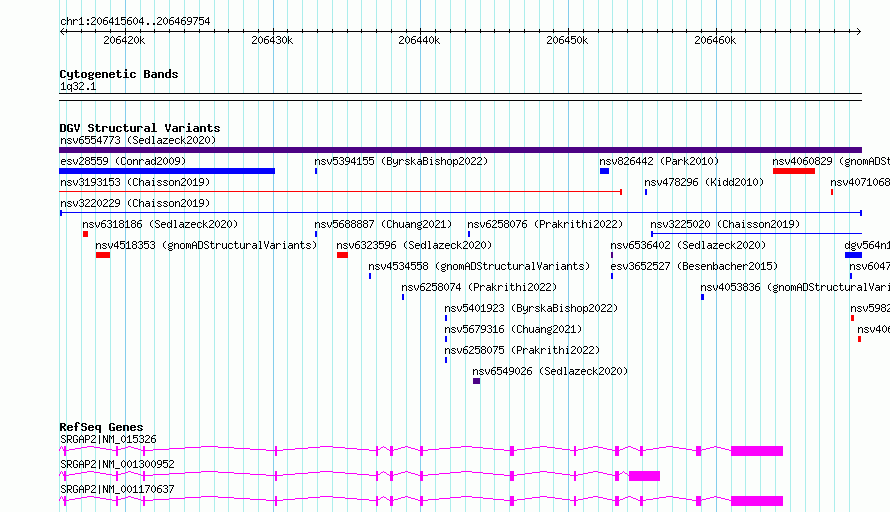Open nsv6323596 (Sedlazeck2020) variant
Viewport: 890px width, 512px height.
point(414,245)
